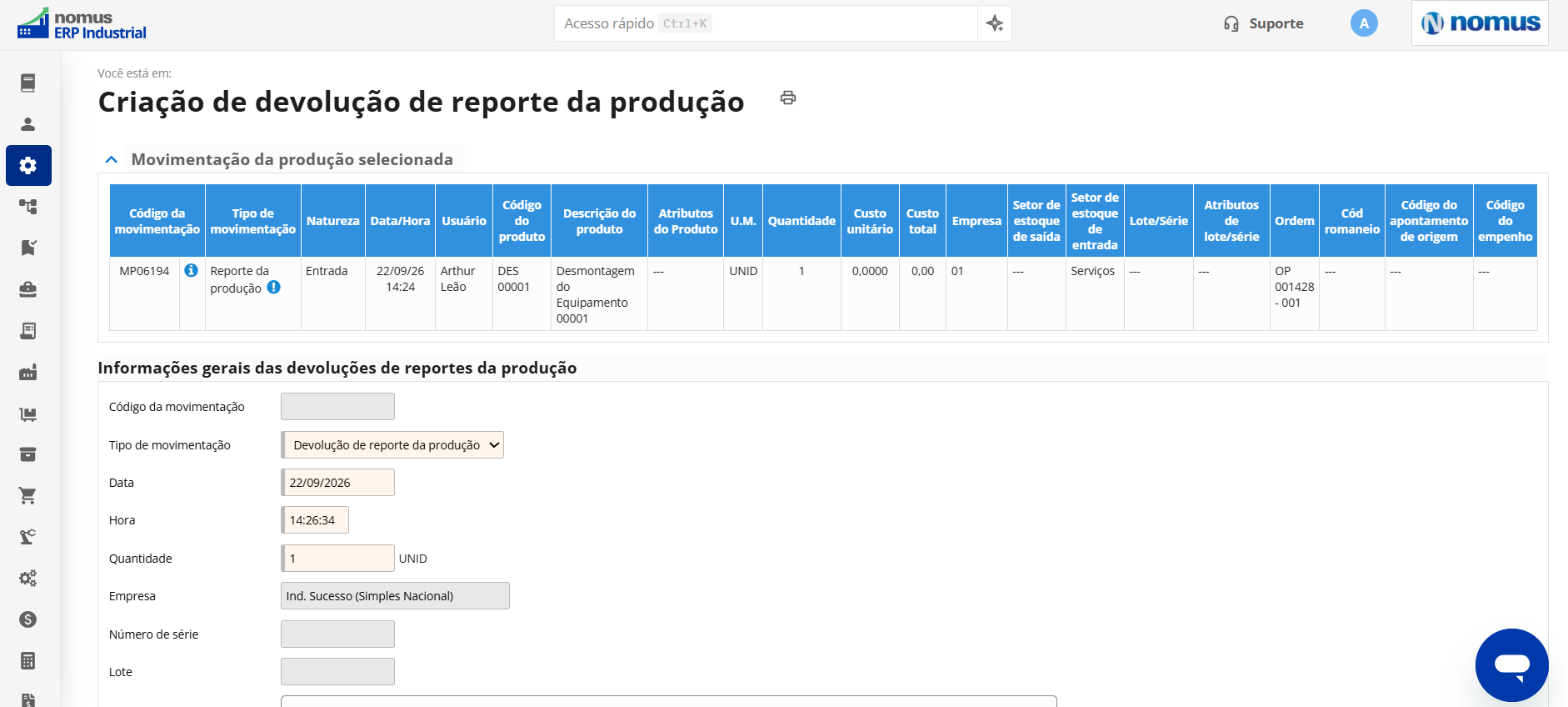The height and width of the screenshot is (707, 1568).
Task: Click the info icon after Reporte da produção
Action: 273,288
